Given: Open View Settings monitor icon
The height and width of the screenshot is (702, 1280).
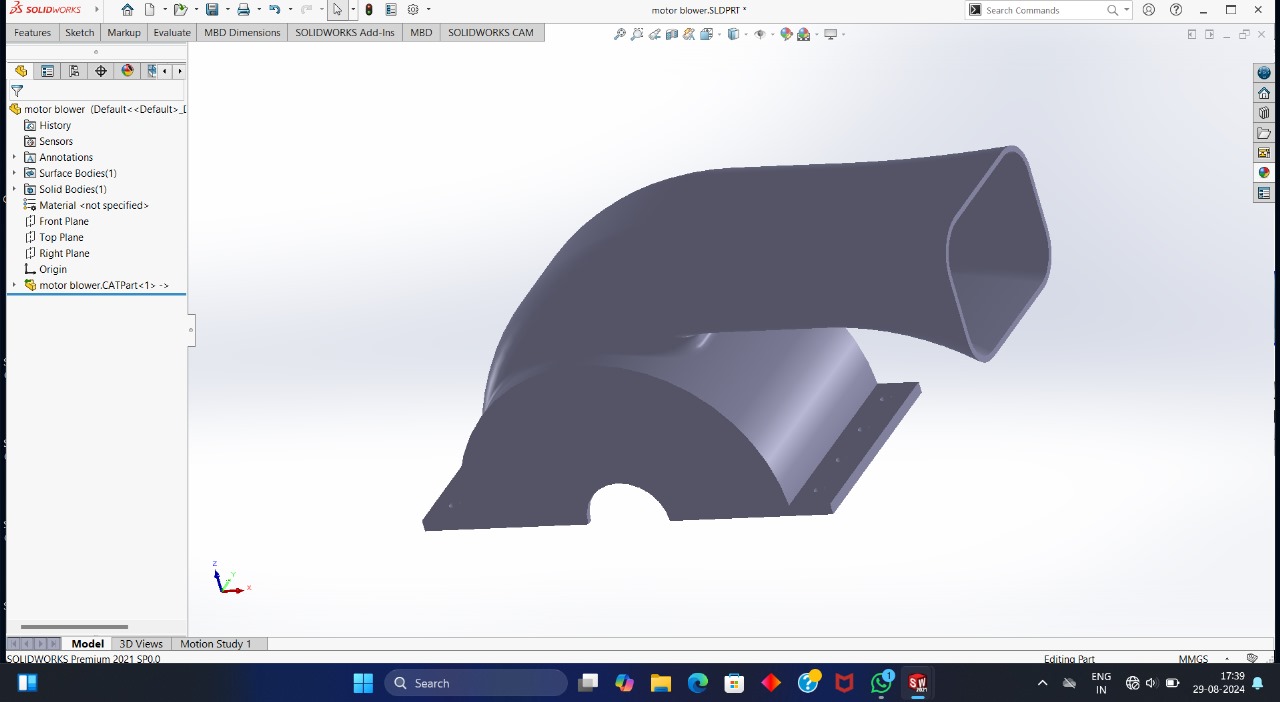Looking at the screenshot, I should coord(830,34).
